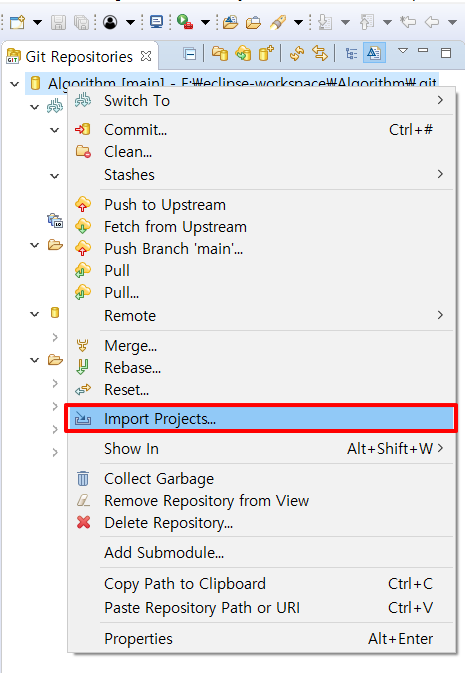Click the Create New Git Repository icon
465x673 pixels.
click(266, 54)
